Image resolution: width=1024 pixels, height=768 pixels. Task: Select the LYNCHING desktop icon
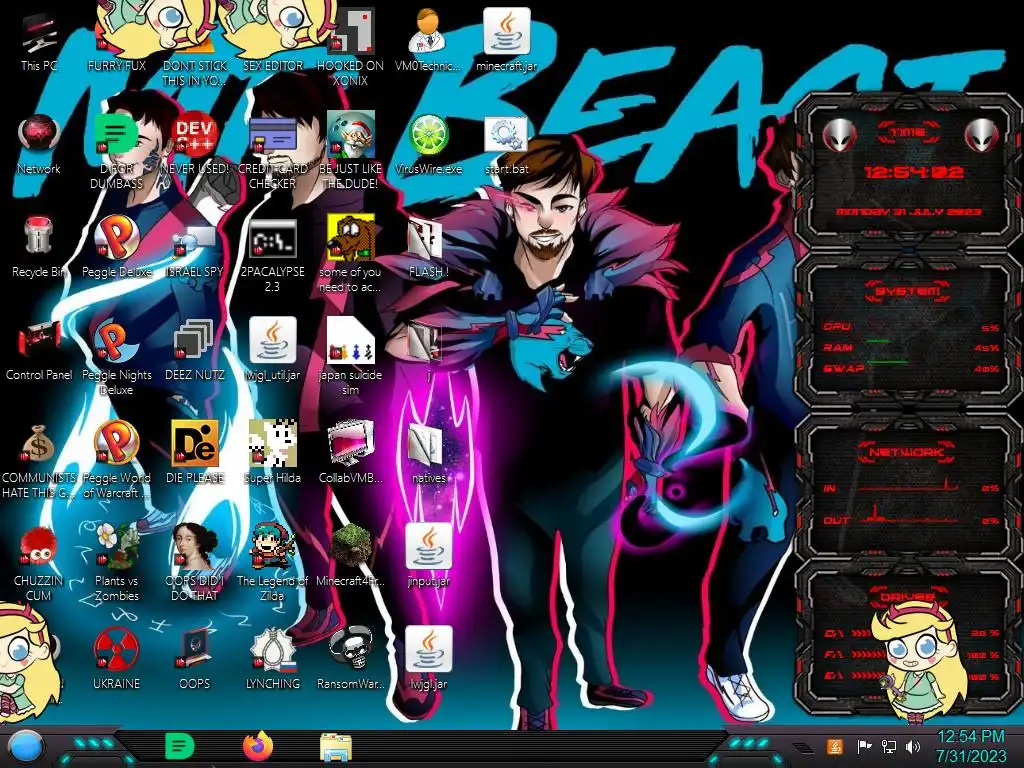272,660
